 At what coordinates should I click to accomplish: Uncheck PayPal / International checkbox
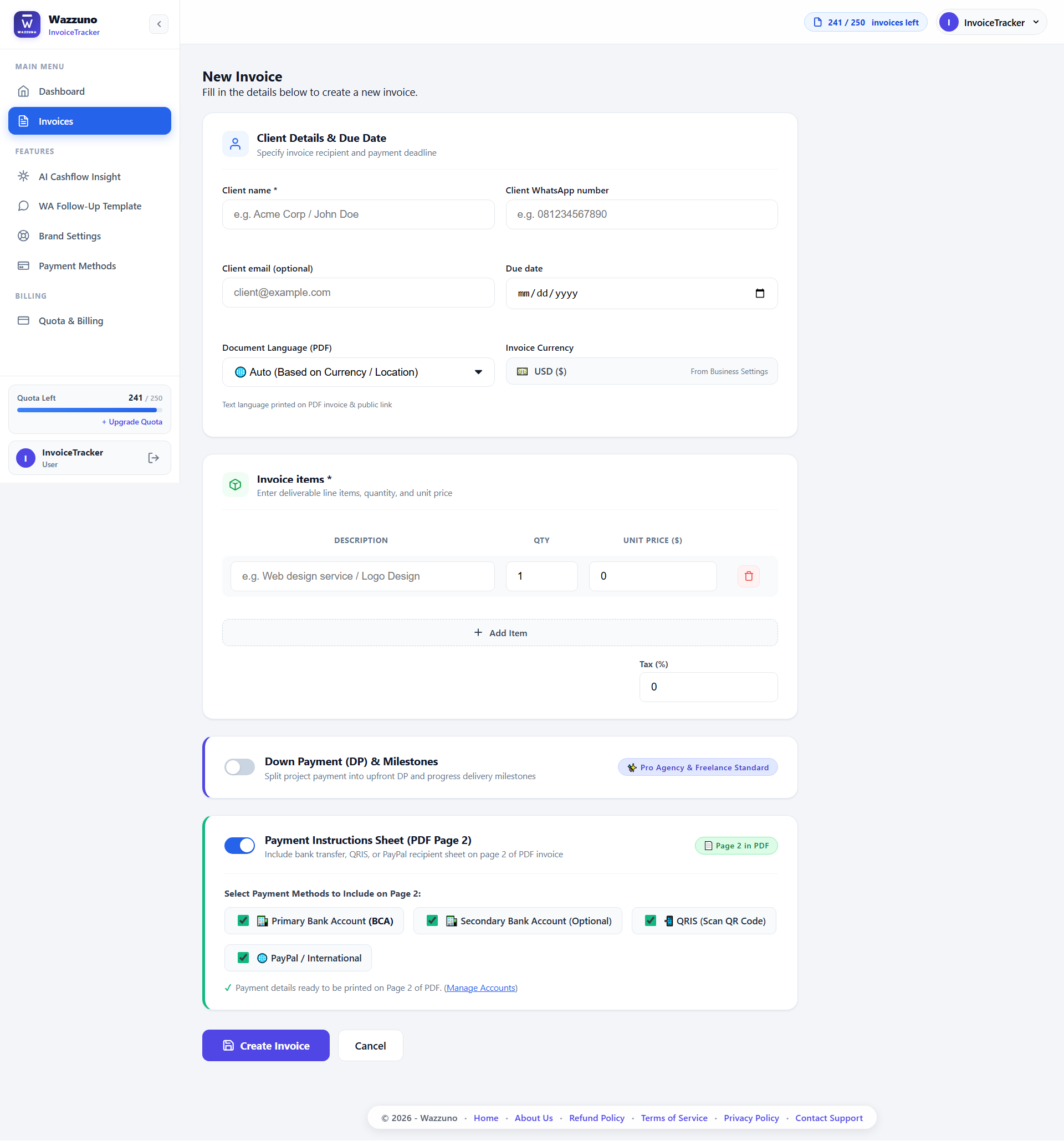[x=243, y=958]
